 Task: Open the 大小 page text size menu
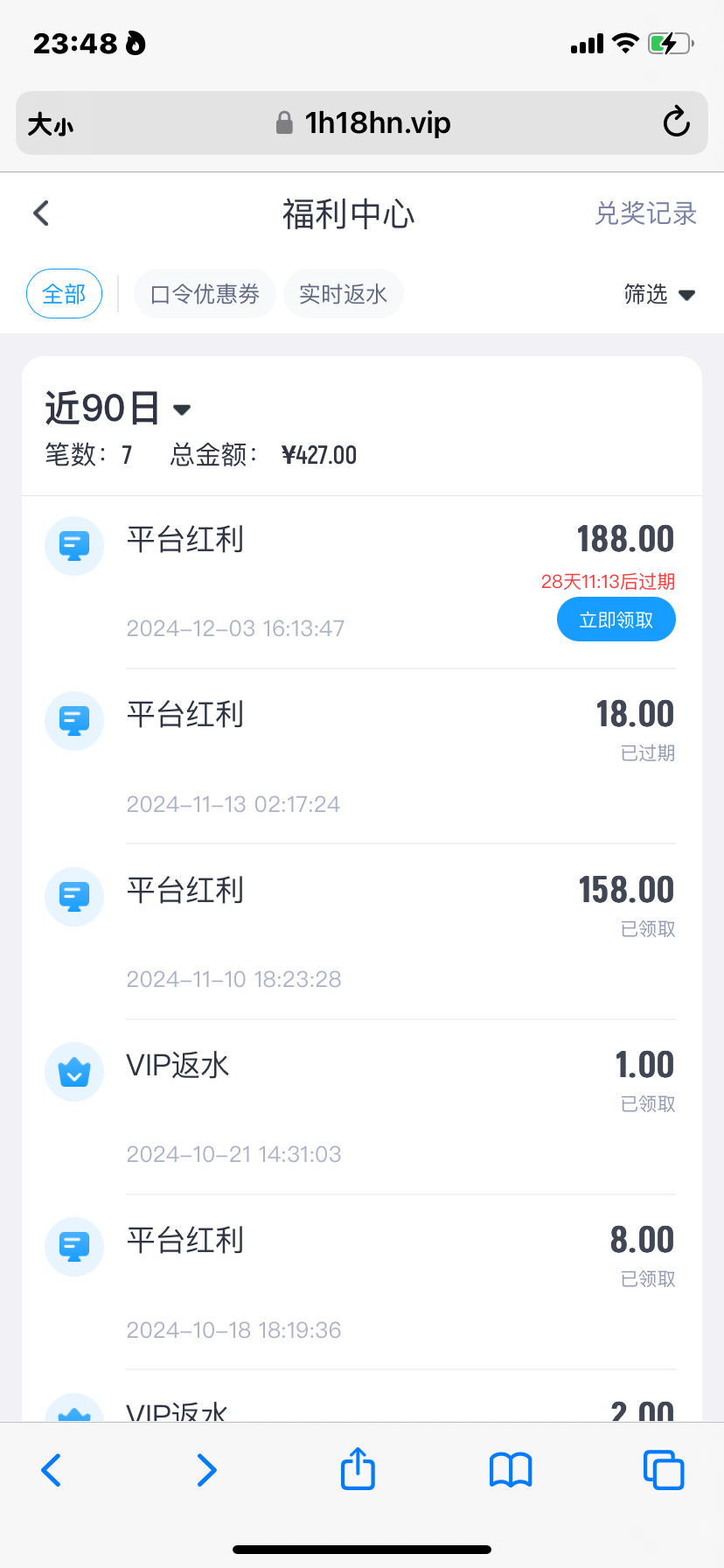[x=51, y=124]
